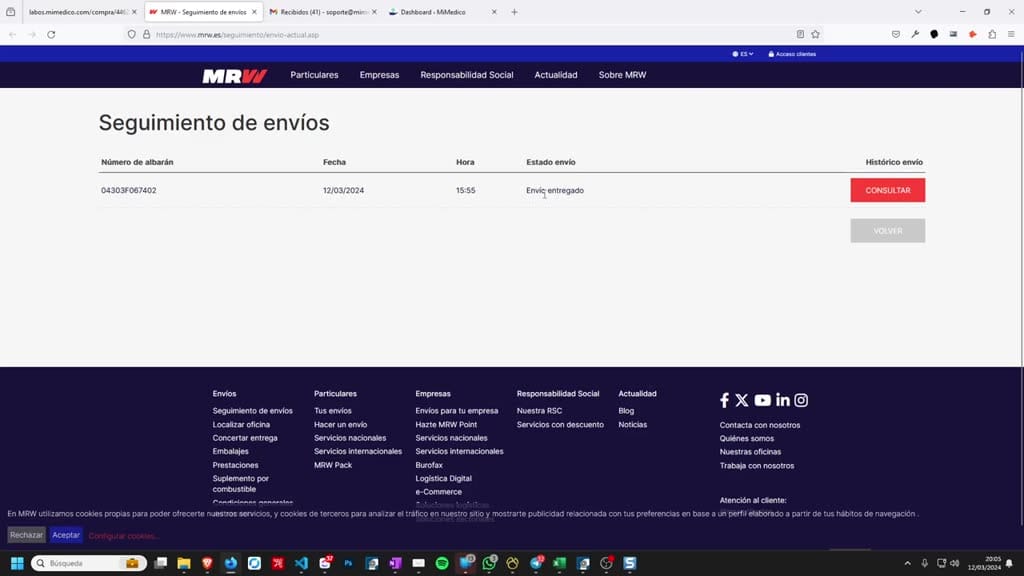Open footer link Burofax
1024x576 pixels.
429,465
